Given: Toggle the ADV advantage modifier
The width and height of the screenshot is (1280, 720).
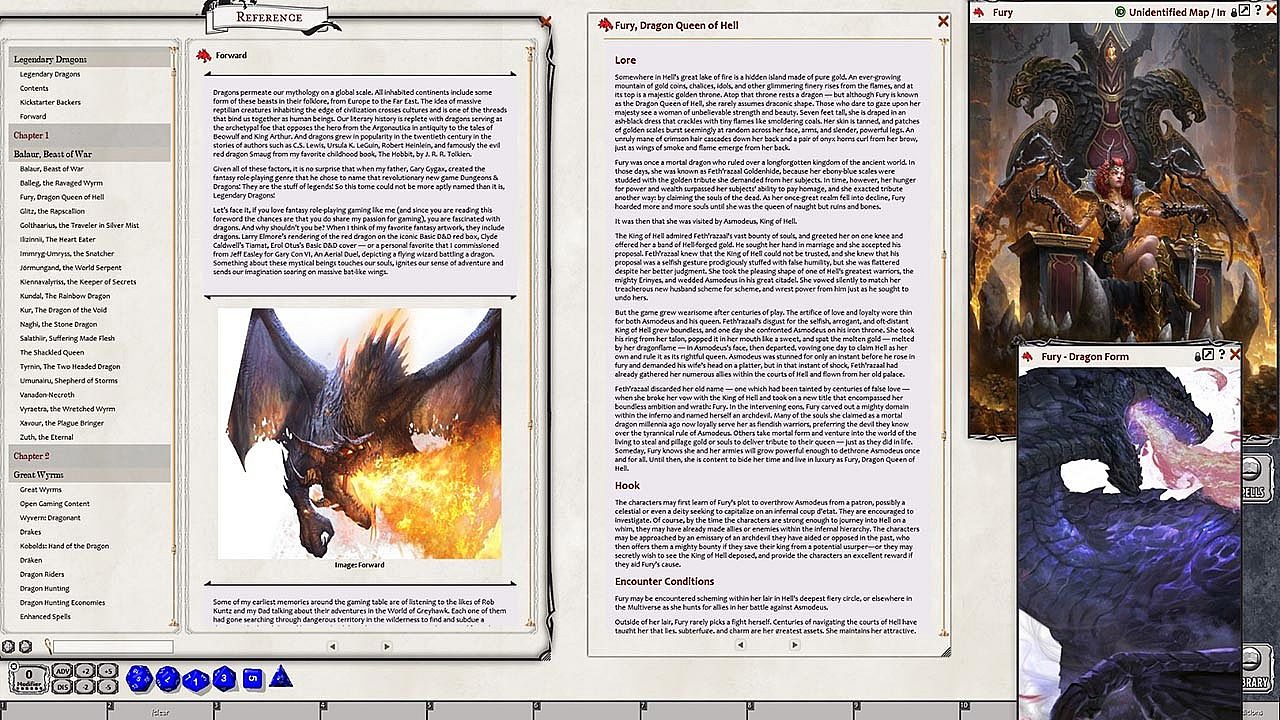Looking at the screenshot, I should click(x=63, y=671).
